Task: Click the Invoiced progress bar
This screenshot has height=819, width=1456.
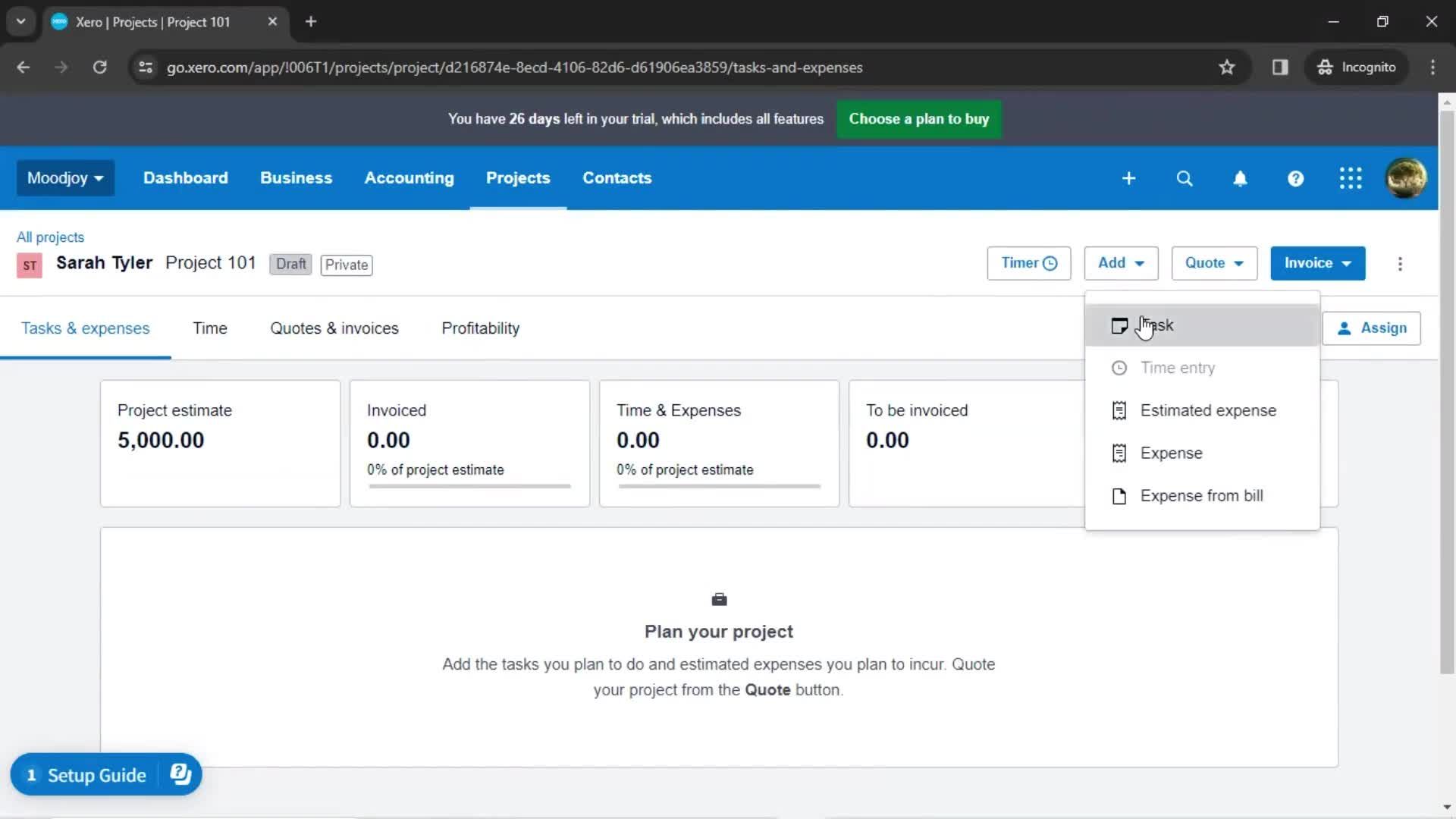Action: click(x=469, y=486)
